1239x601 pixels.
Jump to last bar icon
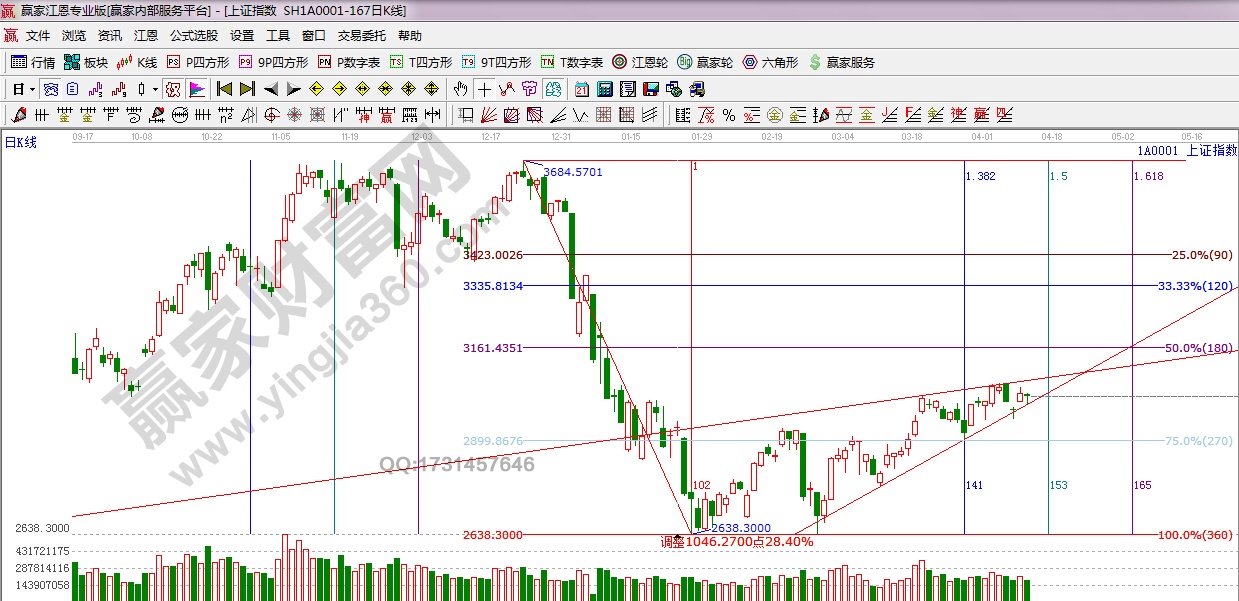coord(247,89)
